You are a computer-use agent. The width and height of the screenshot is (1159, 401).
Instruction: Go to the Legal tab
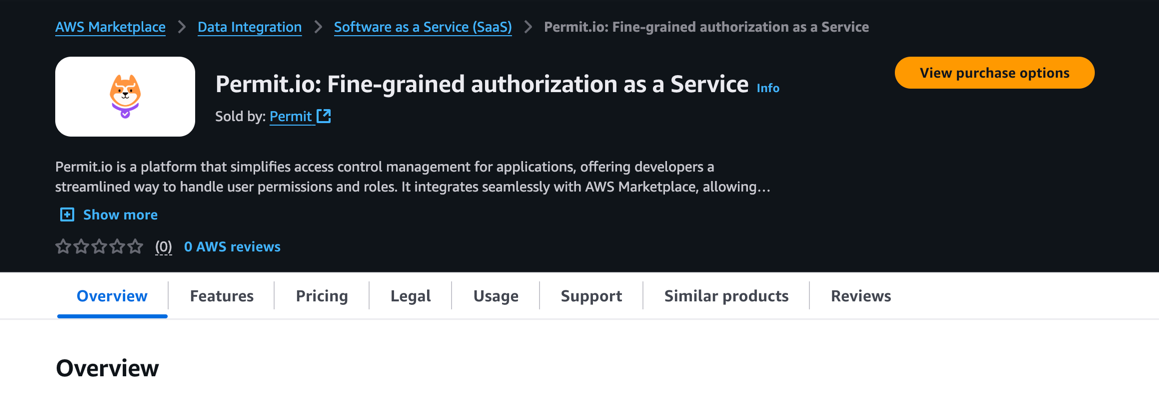click(411, 296)
